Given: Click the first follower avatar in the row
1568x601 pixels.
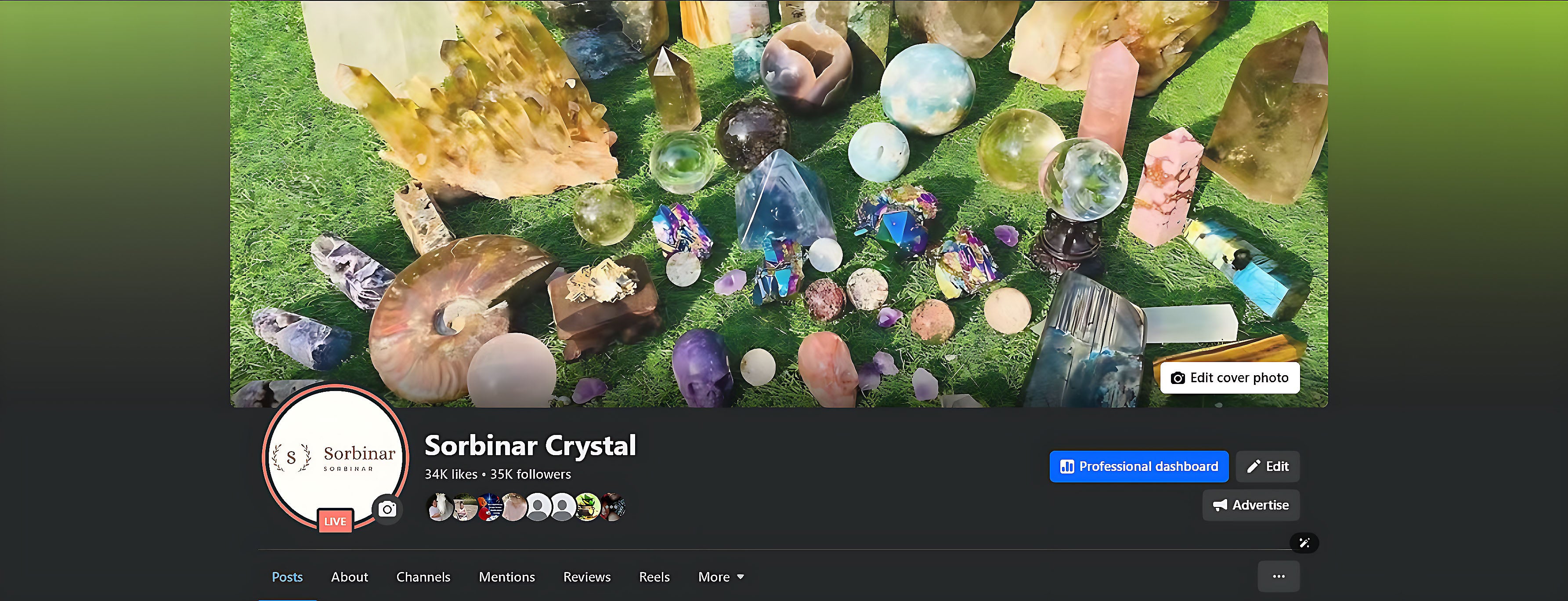Looking at the screenshot, I should [440, 507].
